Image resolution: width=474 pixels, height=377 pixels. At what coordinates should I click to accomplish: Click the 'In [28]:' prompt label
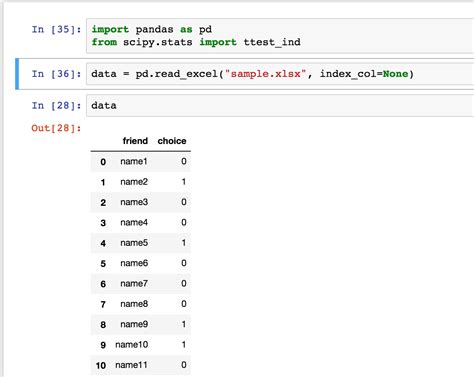pyautogui.click(x=56, y=106)
